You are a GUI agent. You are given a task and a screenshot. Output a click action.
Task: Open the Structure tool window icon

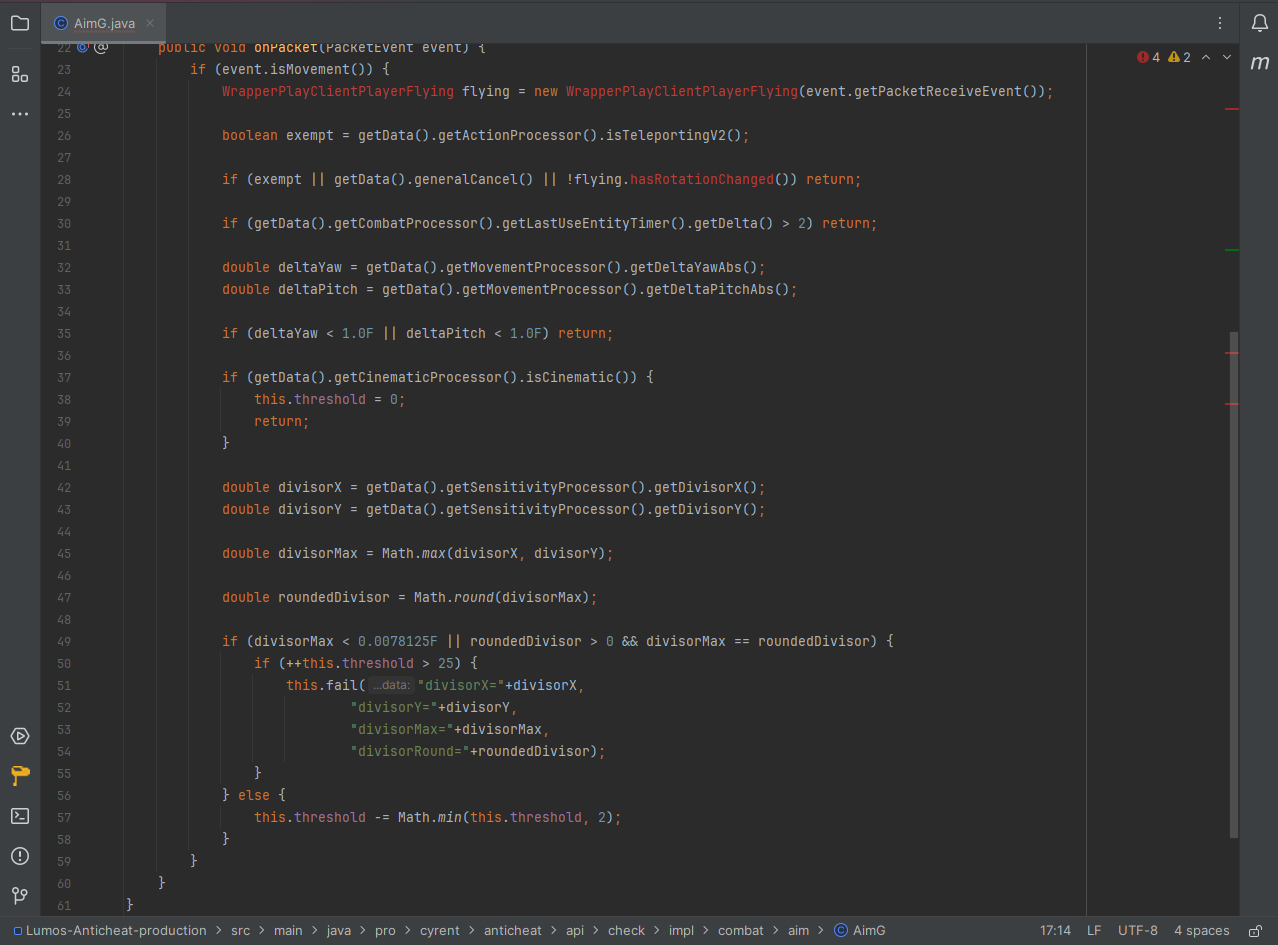(x=20, y=74)
